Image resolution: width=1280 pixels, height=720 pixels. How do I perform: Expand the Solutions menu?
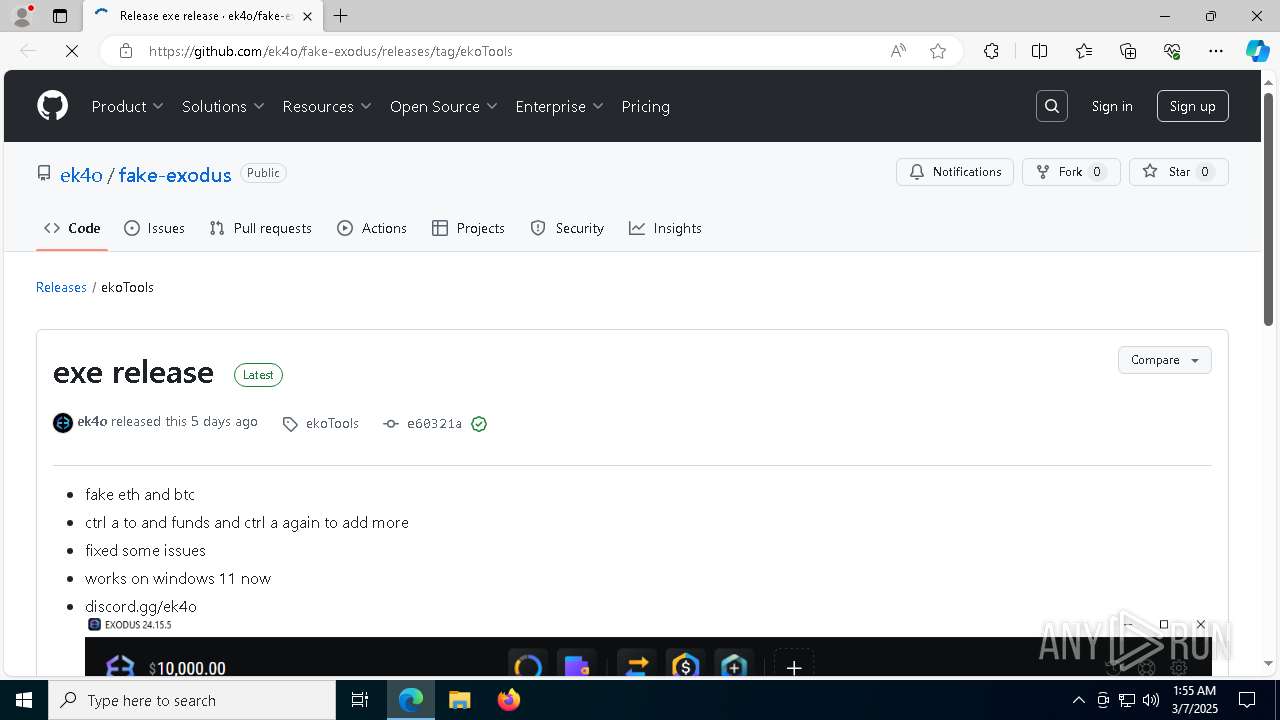[x=223, y=106]
